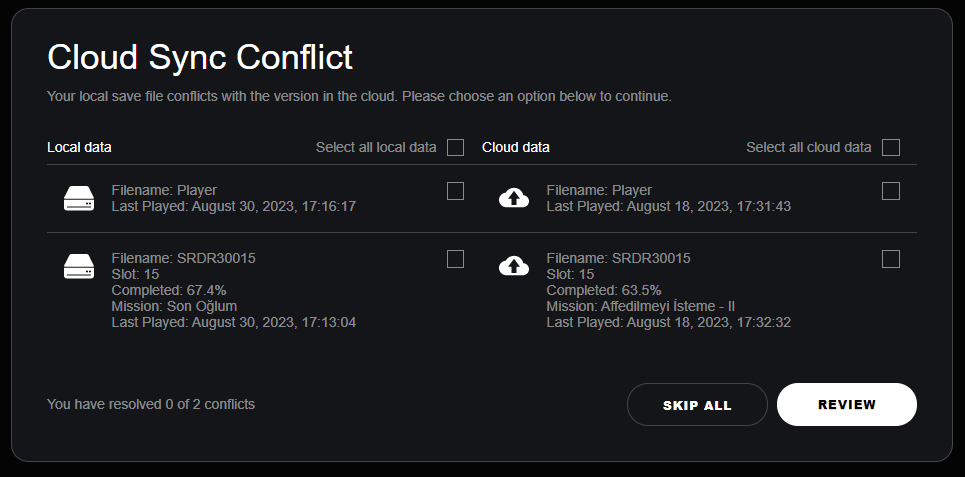The image size is (965, 477).
Task: Select local Player entry dated August 30
Action: [x=233, y=198]
